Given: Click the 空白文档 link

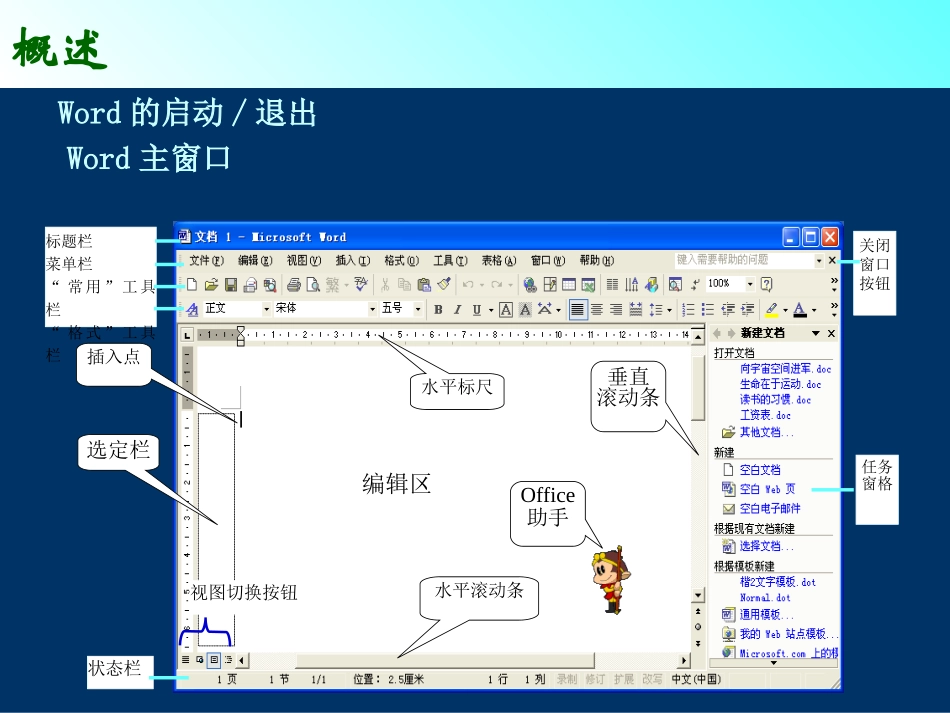Looking at the screenshot, I should 760,469.
